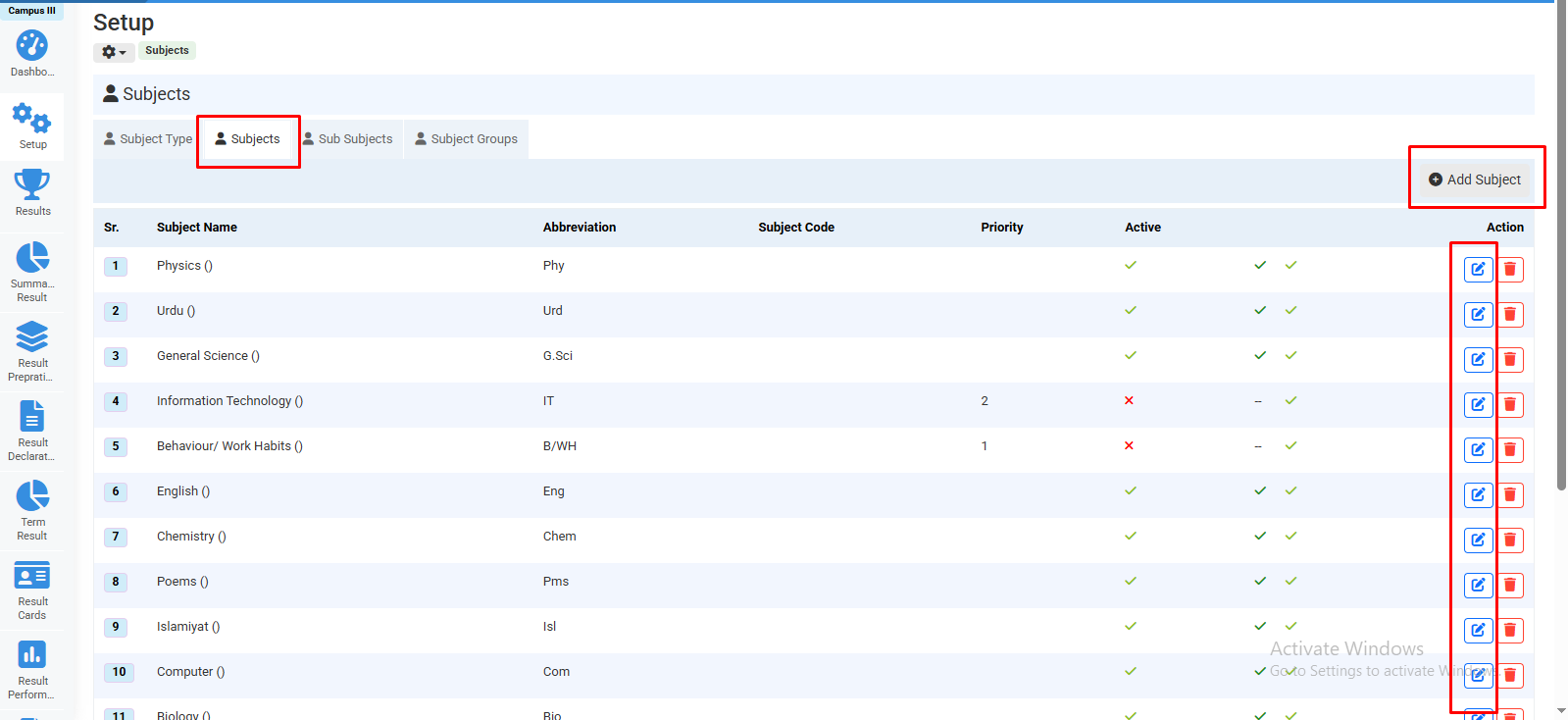
Task: Click the Subject Name column header
Action: pyautogui.click(x=197, y=227)
